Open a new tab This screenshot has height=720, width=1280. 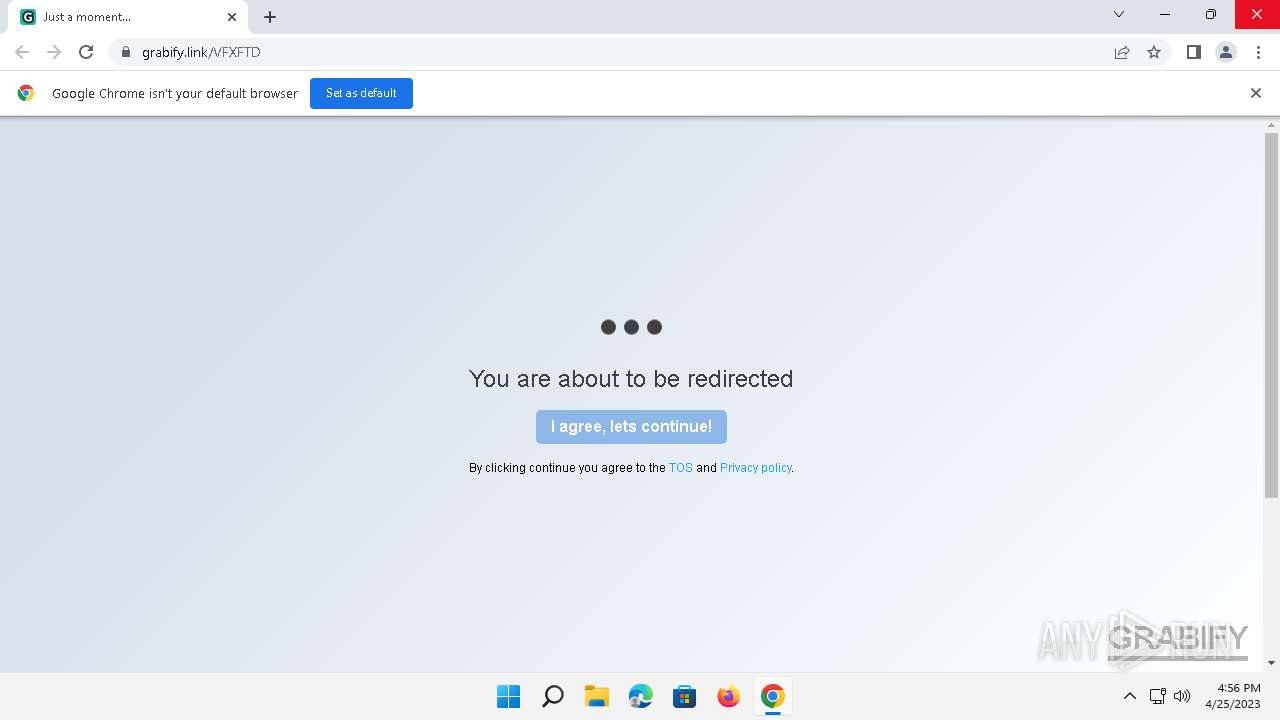point(270,17)
